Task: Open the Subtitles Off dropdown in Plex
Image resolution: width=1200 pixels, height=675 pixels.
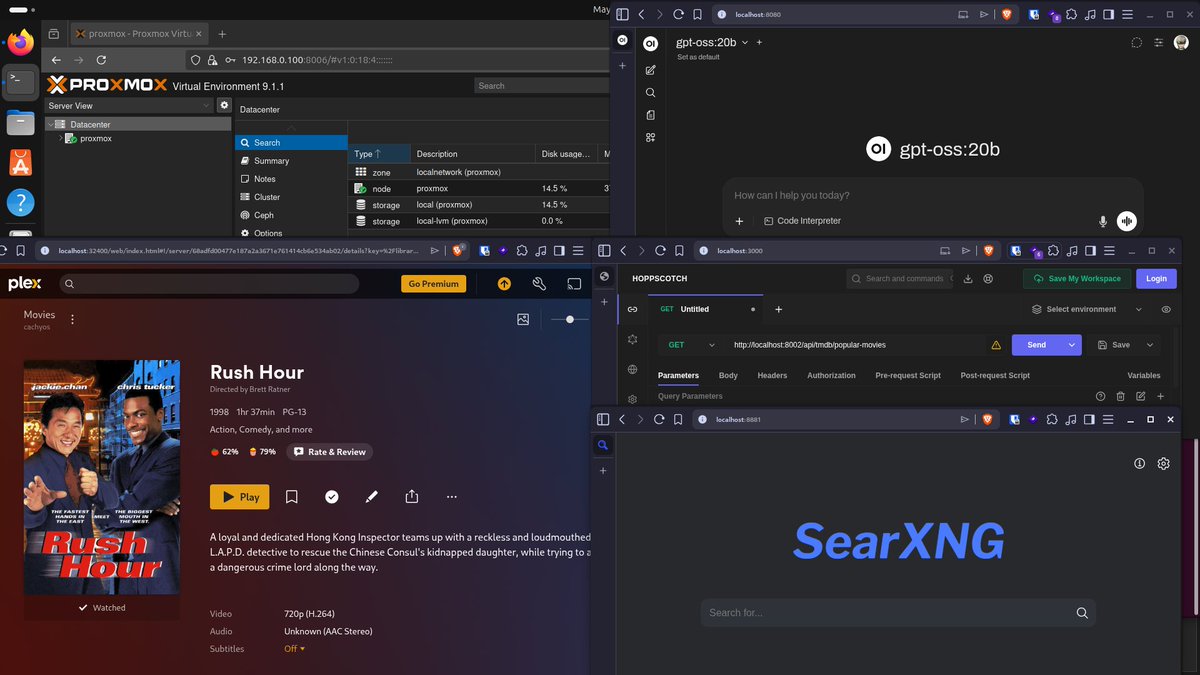Action: (295, 649)
